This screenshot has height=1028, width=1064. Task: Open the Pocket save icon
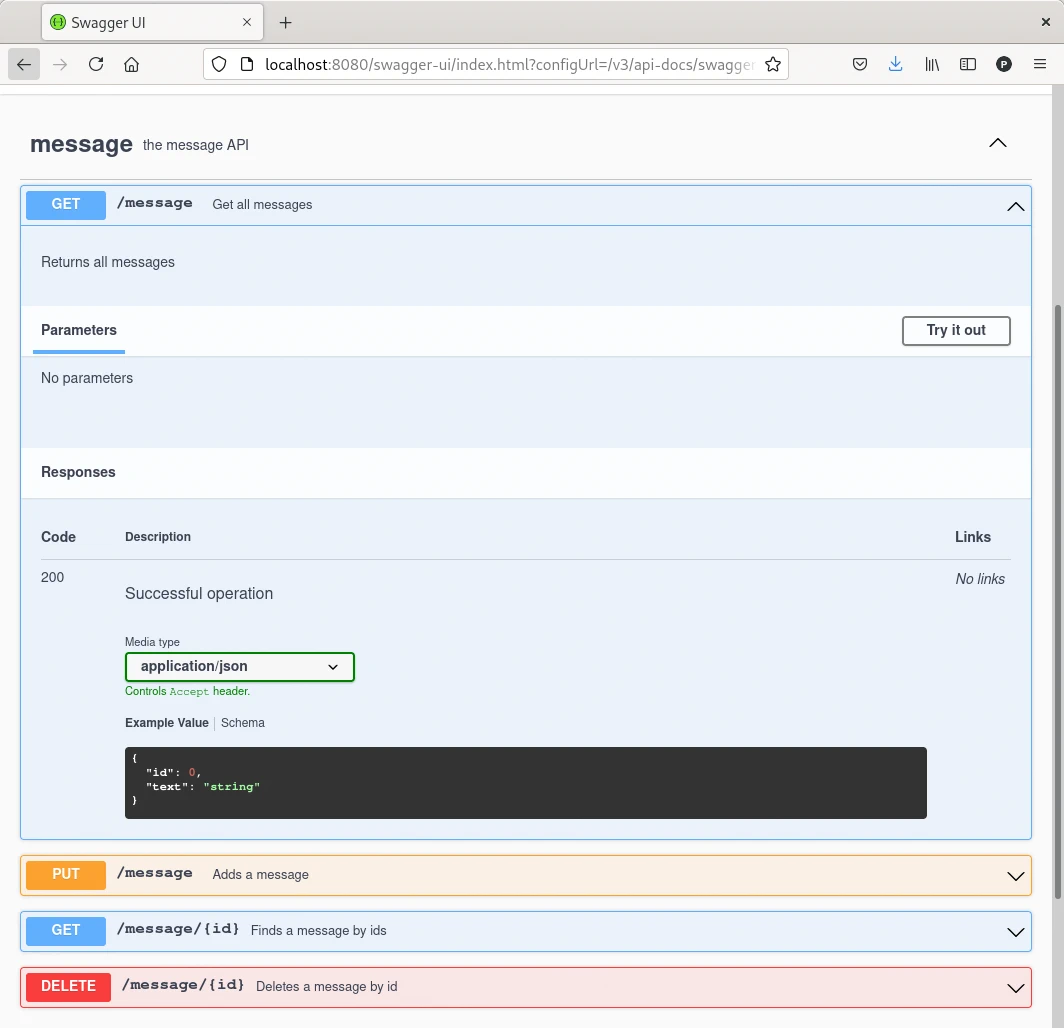(859, 64)
